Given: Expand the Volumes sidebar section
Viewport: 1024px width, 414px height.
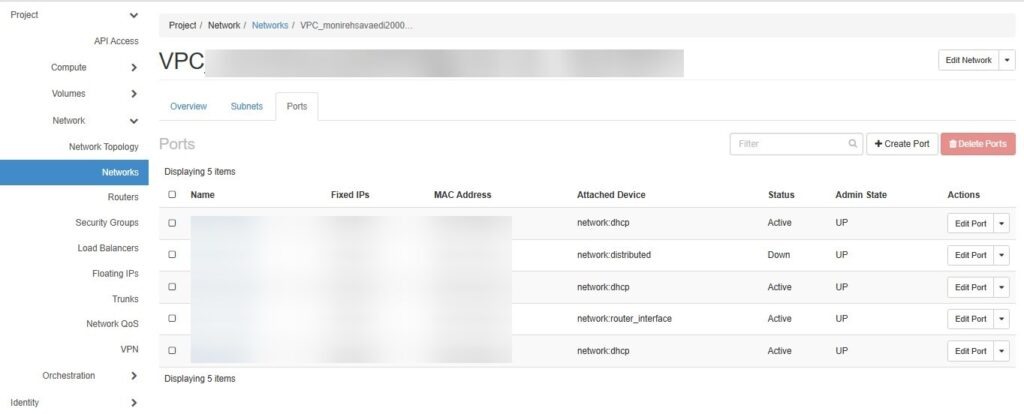Looking at the screenshot, I should tap(134, 93).
